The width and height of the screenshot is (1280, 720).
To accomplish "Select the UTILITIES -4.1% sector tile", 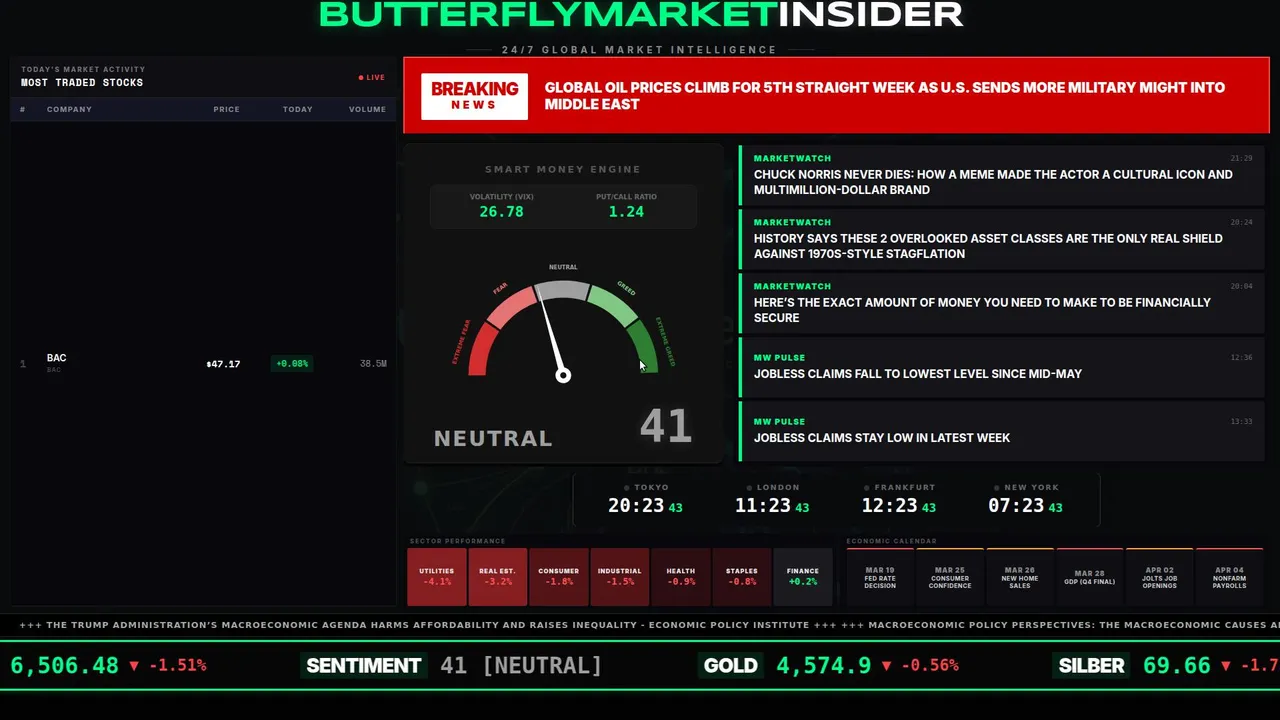I will [437, 576].
